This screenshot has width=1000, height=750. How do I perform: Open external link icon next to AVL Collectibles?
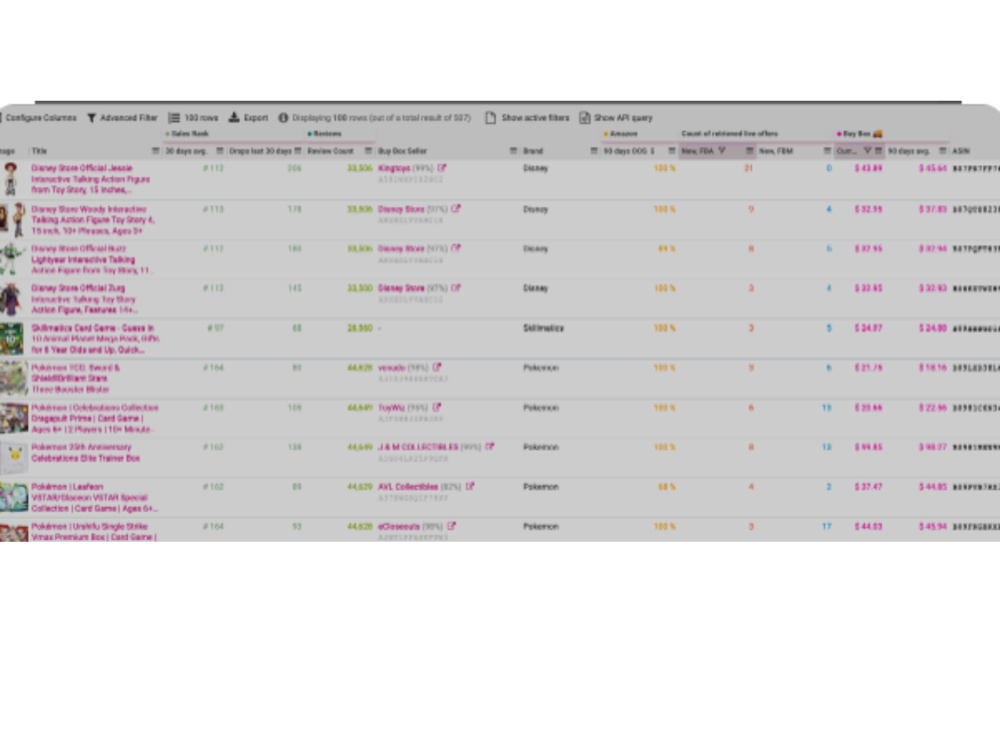[x=469, y=487]
